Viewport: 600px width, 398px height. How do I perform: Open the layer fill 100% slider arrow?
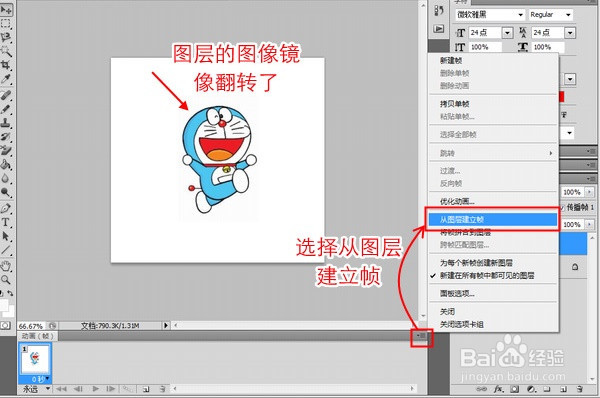point(590,224)
